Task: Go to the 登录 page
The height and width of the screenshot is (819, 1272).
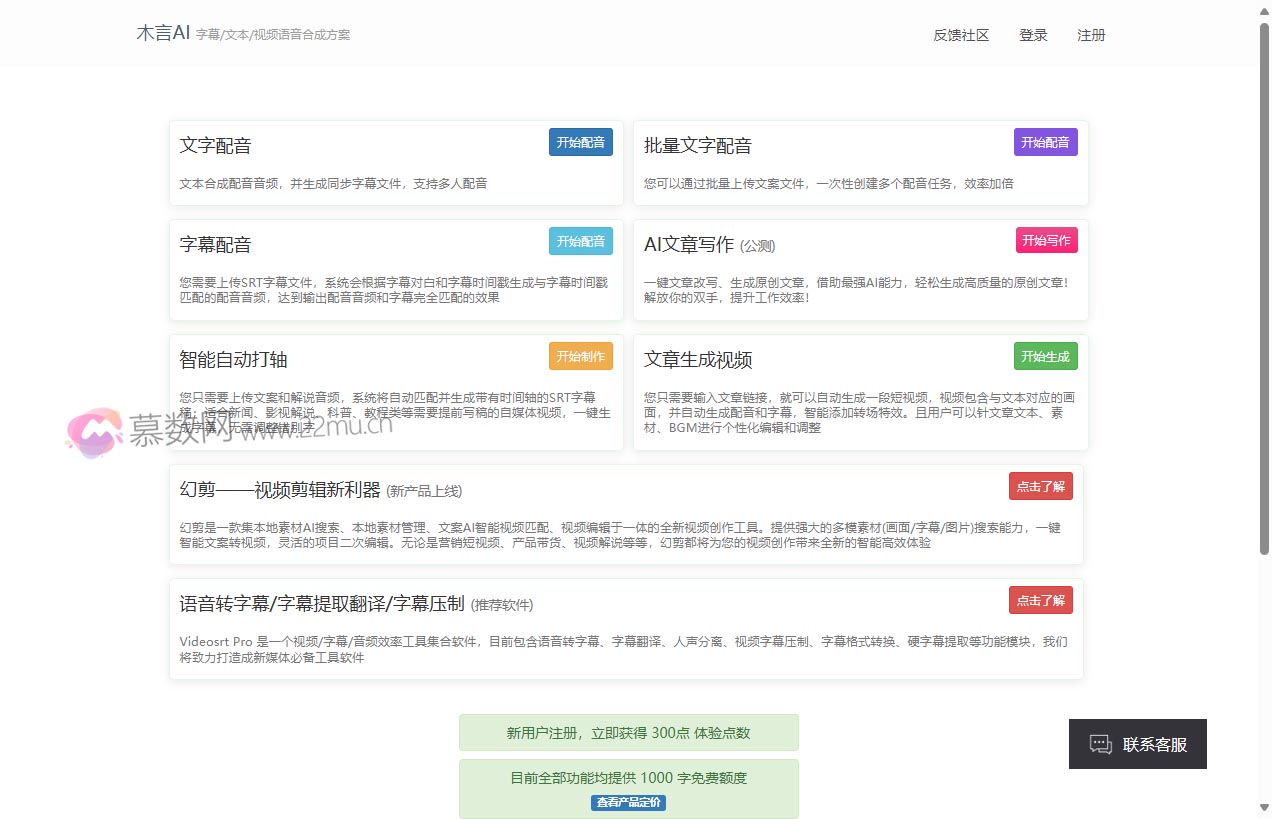Action: pos(1033,35)
